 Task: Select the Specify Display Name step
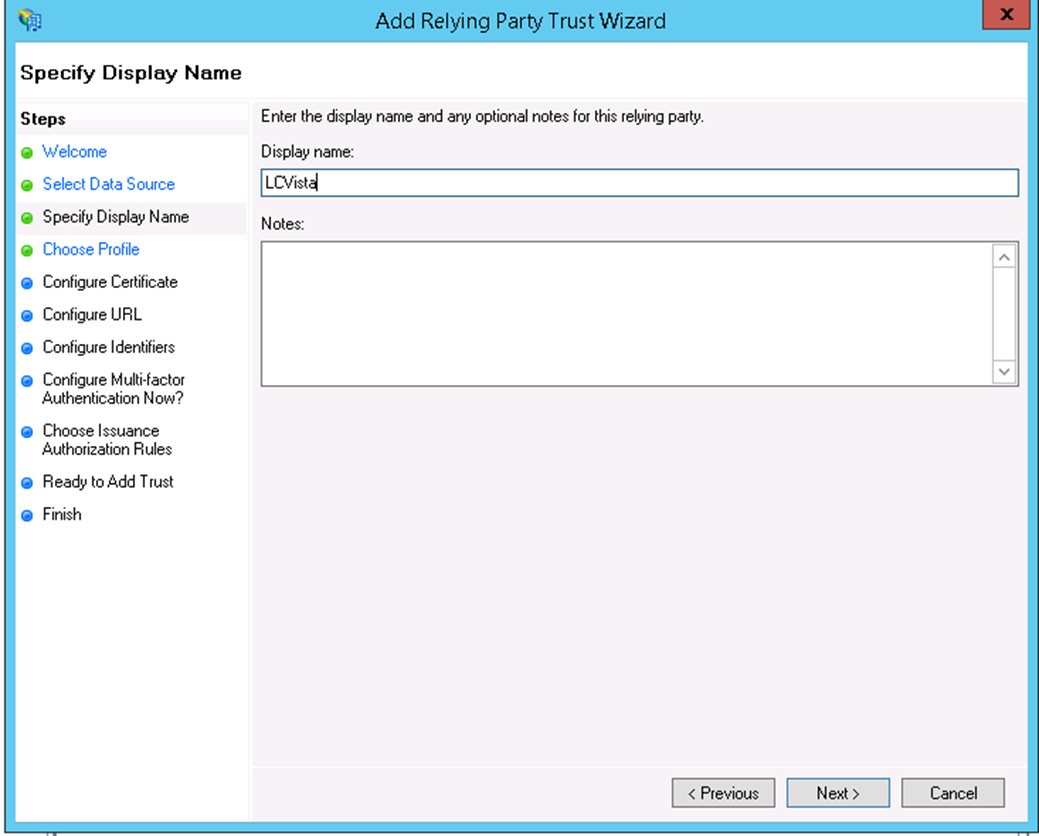[x=115, y=217]
